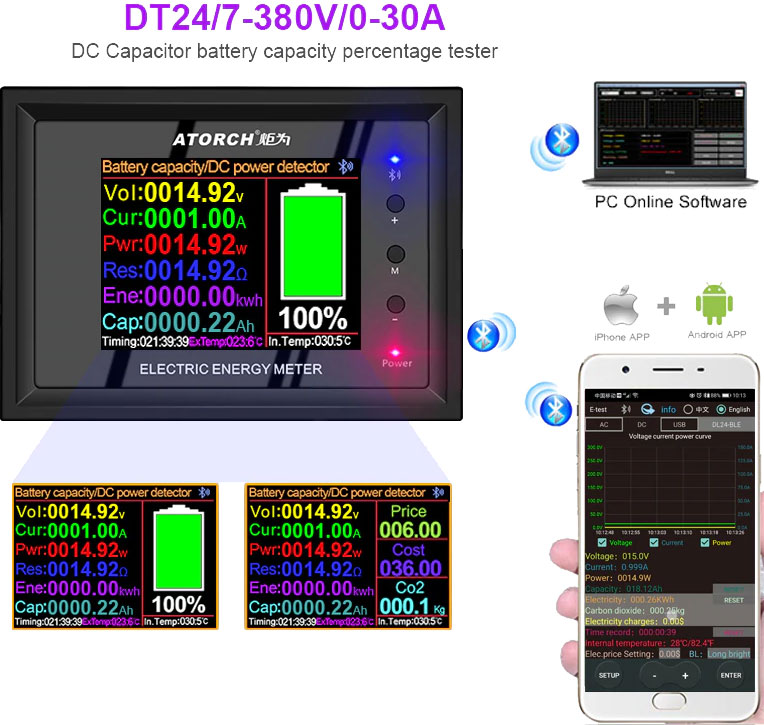Screen dimensions: 764x725
Task: Click the M mode button on the meter
Action: (395, 254)
